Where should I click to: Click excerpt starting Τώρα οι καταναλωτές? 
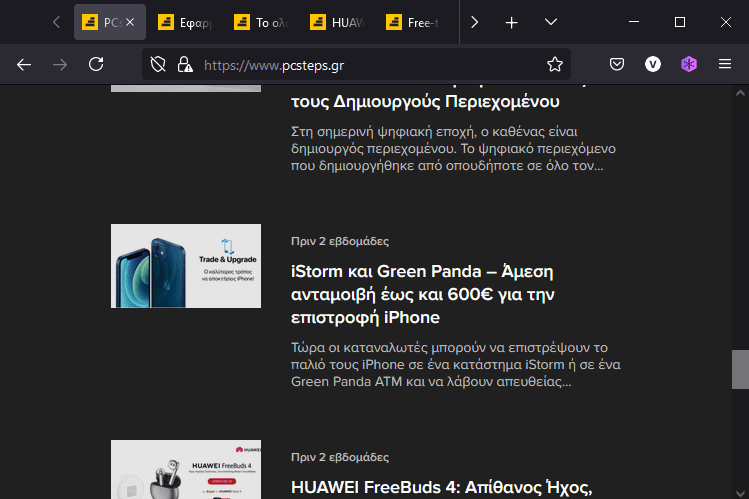(456, 364)
